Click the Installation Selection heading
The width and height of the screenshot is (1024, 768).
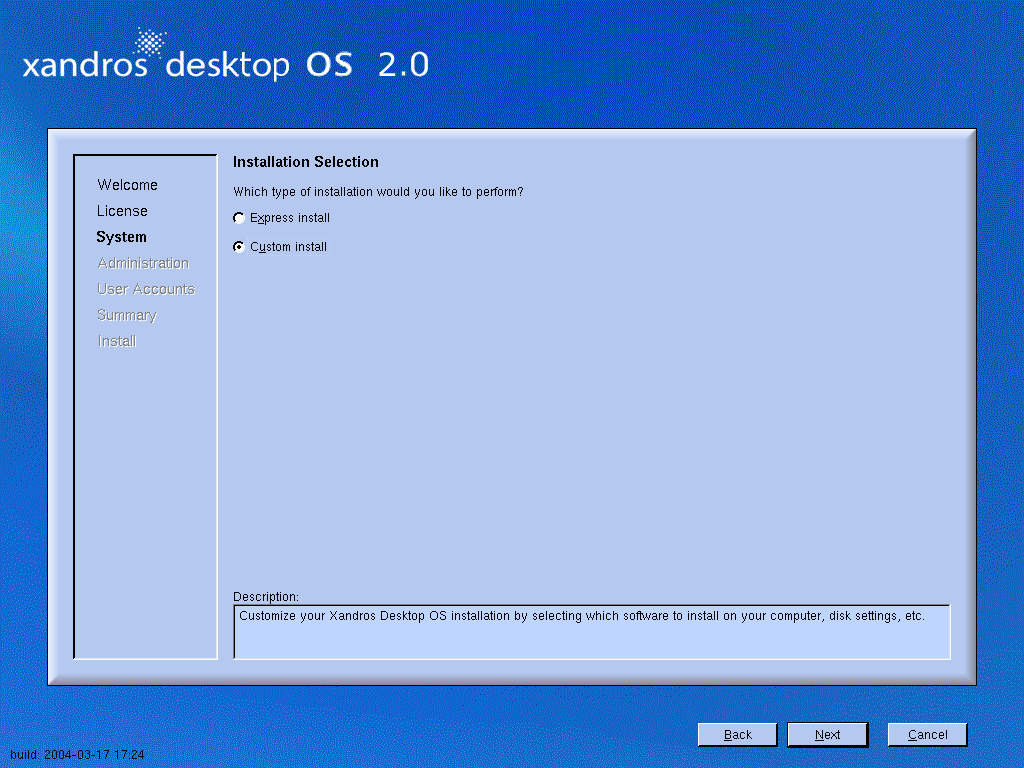[306, 162]
